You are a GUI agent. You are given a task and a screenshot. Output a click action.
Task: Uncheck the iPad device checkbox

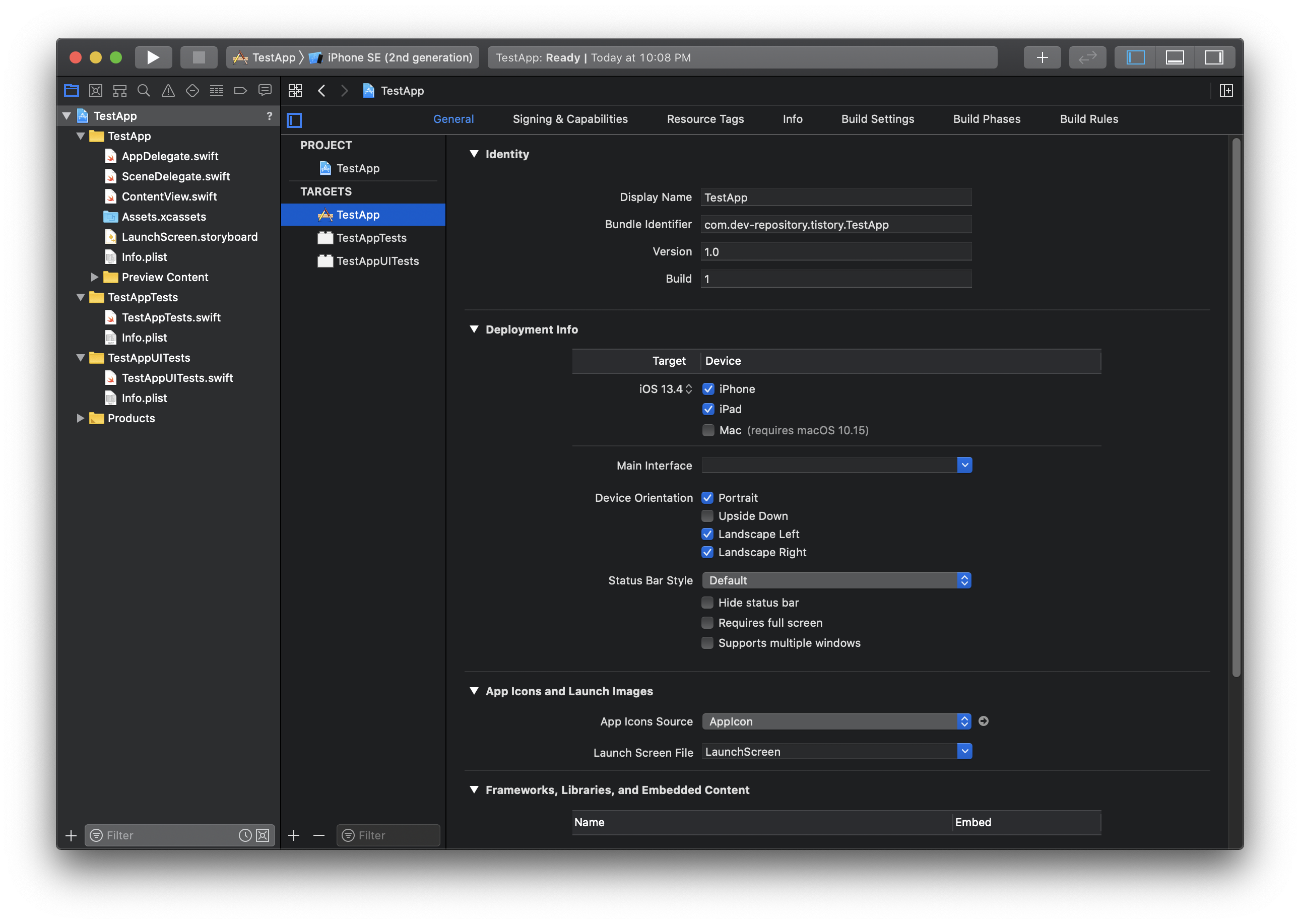708,409
